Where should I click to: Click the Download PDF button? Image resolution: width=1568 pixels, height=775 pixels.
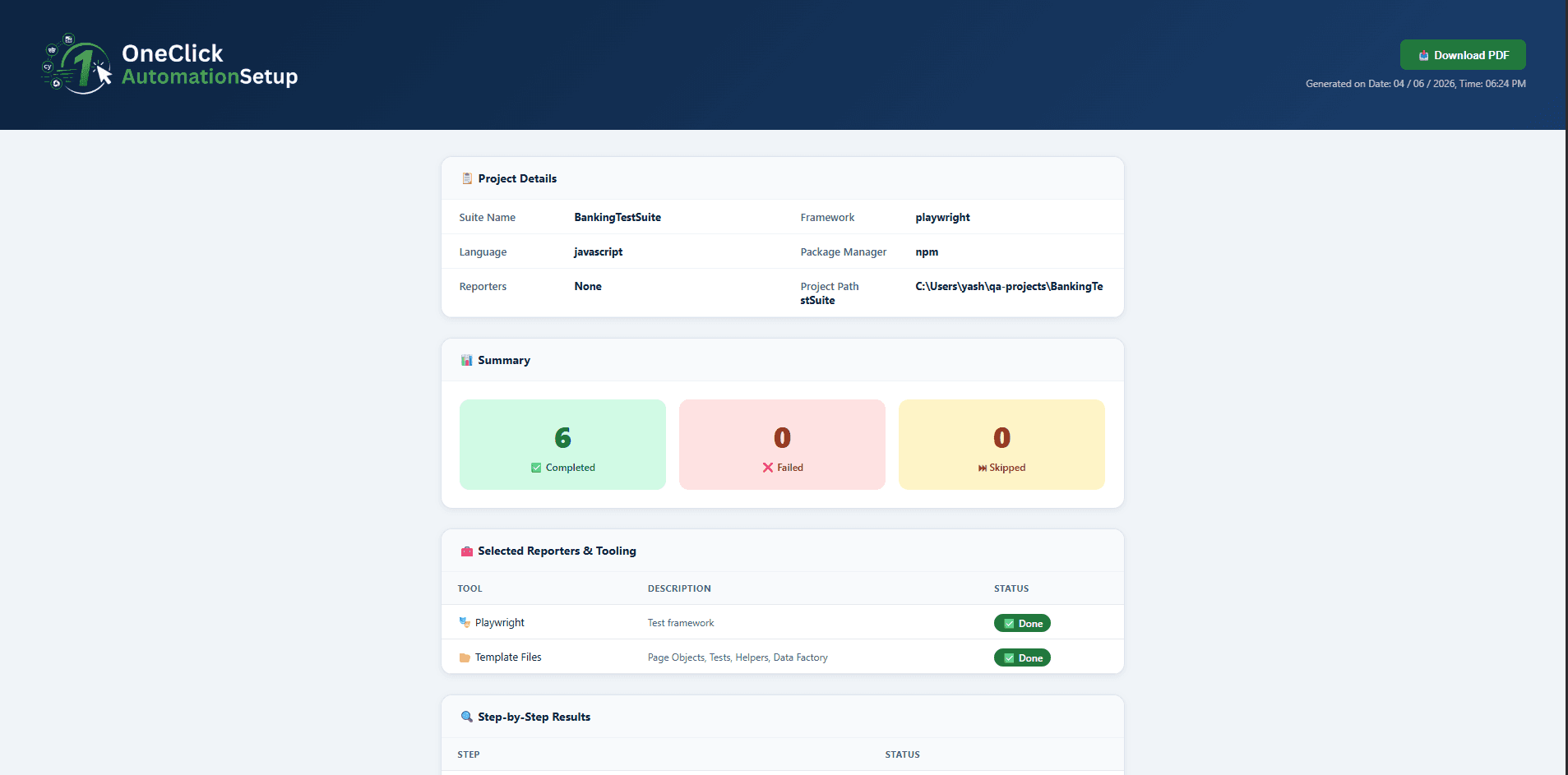coord(1463,55)
